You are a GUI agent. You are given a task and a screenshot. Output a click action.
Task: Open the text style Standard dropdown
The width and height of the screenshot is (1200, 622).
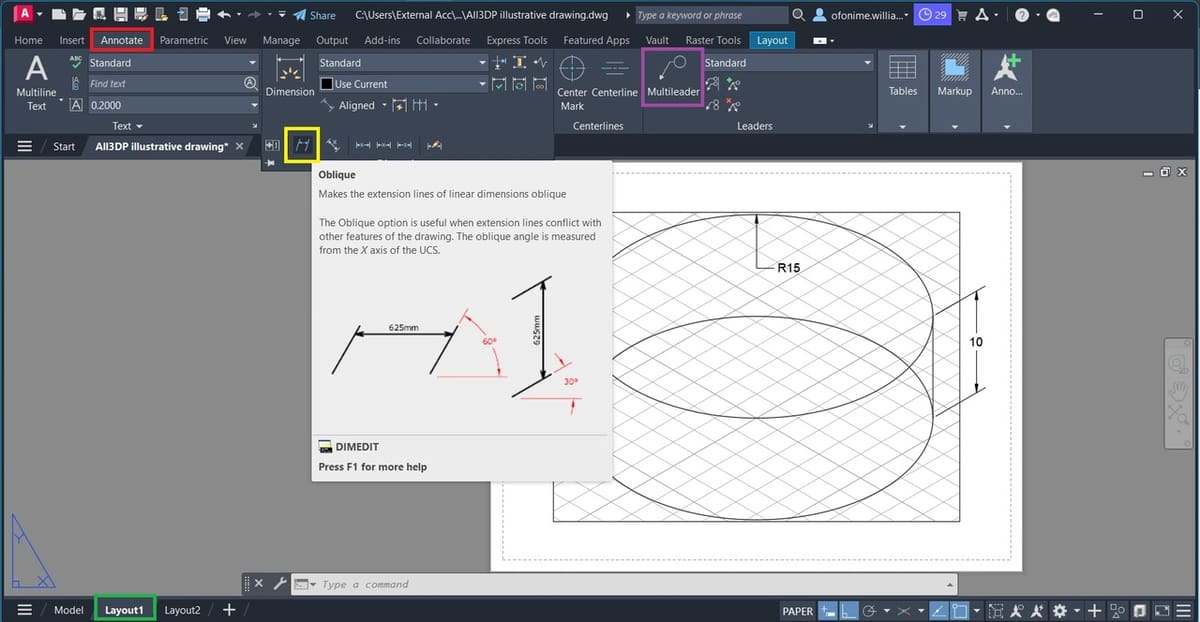coord(173,62)
